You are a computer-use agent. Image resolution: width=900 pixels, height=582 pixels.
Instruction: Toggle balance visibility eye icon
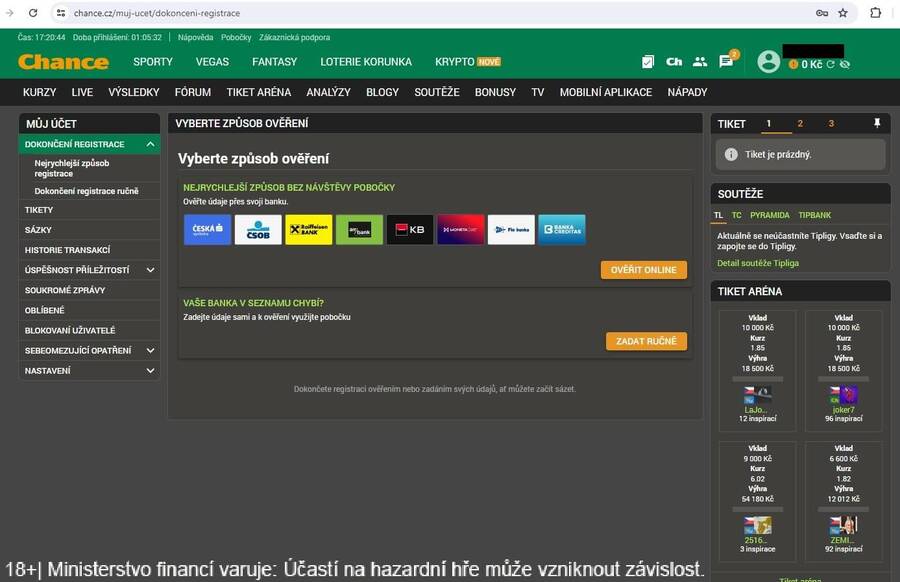[844, 64]
